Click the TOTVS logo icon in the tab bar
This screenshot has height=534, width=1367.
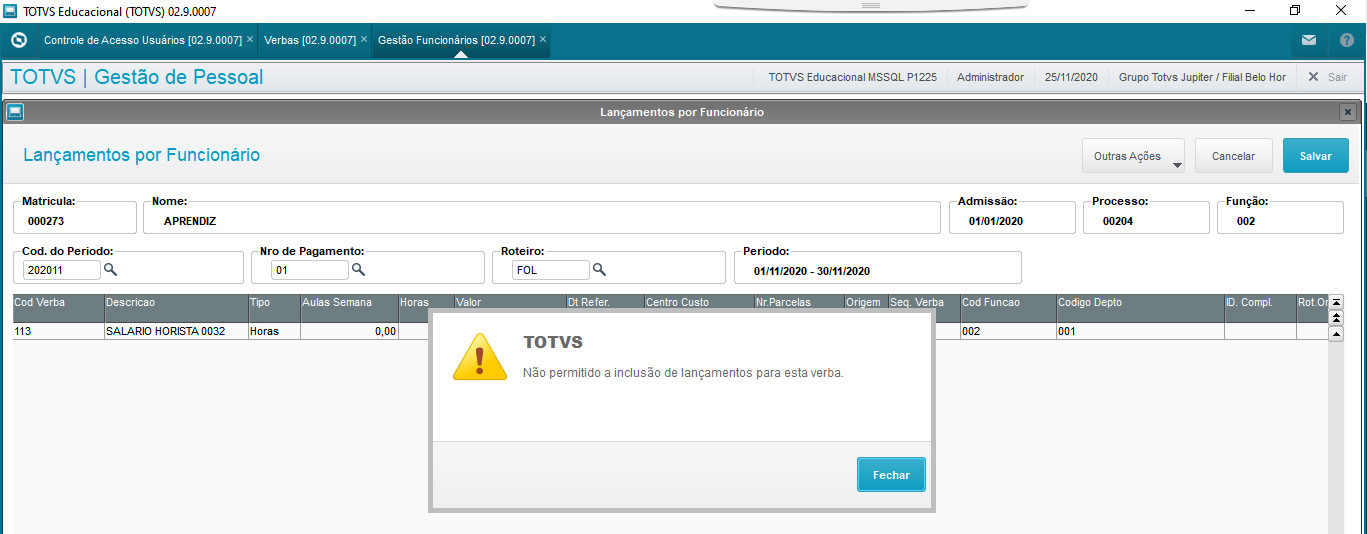18,40
